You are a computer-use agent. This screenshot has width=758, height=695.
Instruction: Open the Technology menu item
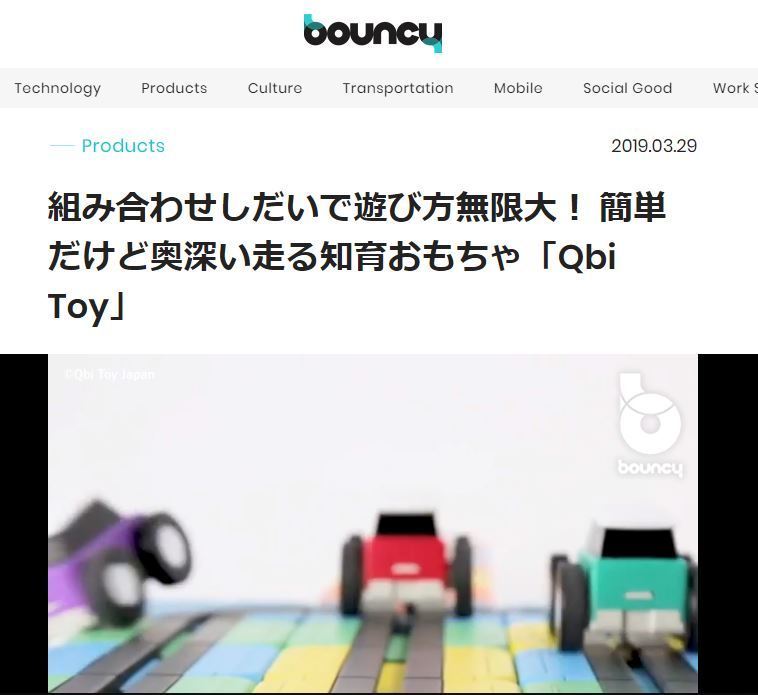pyautogui.click(x=58, y=88)
